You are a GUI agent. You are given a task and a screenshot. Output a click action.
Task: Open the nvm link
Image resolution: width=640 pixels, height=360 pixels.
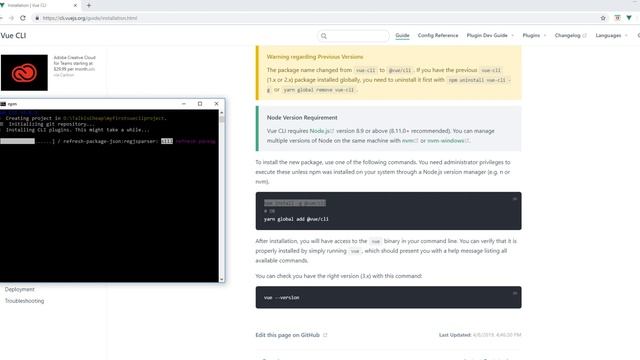pos(410,141)
